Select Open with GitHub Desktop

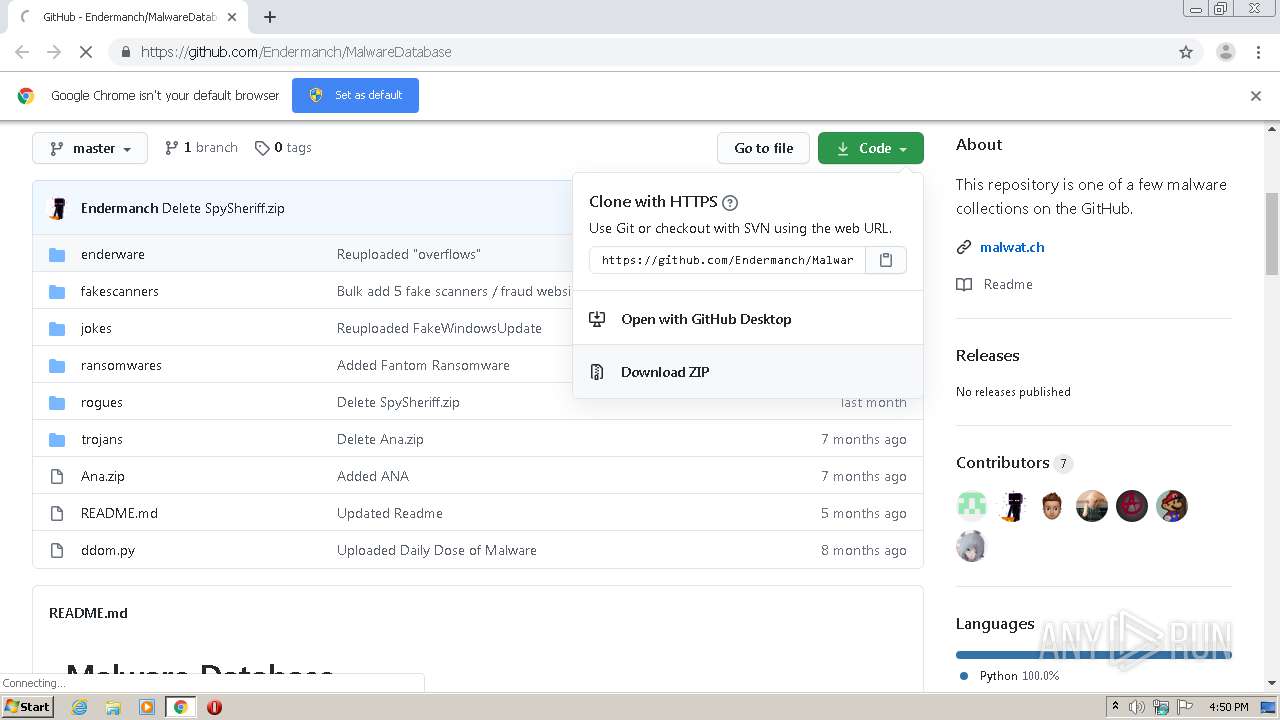[748, 319]
